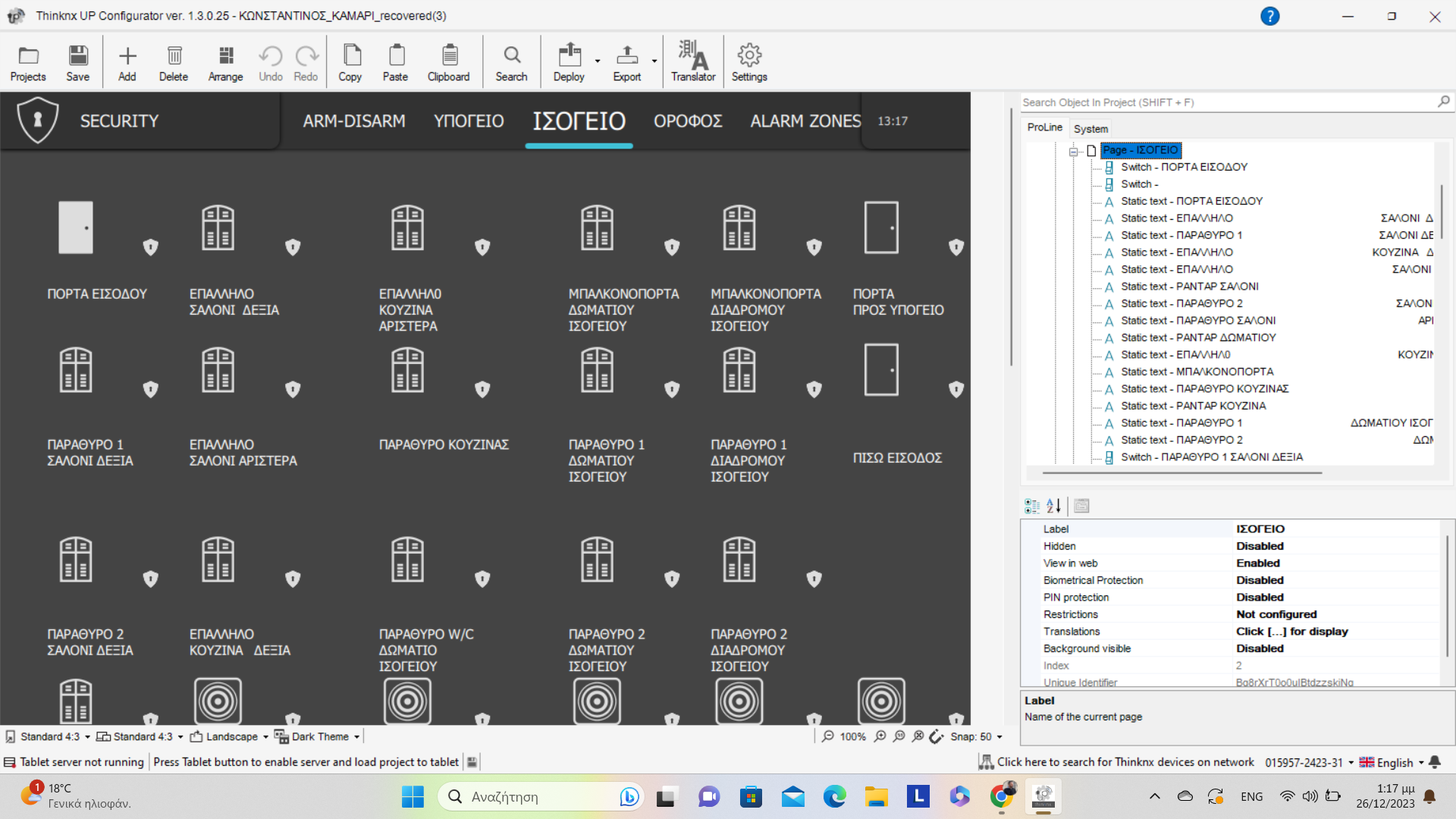Switch to the ProLine tab
The image size is (1456, 819).
click(x=1044, y=127)
